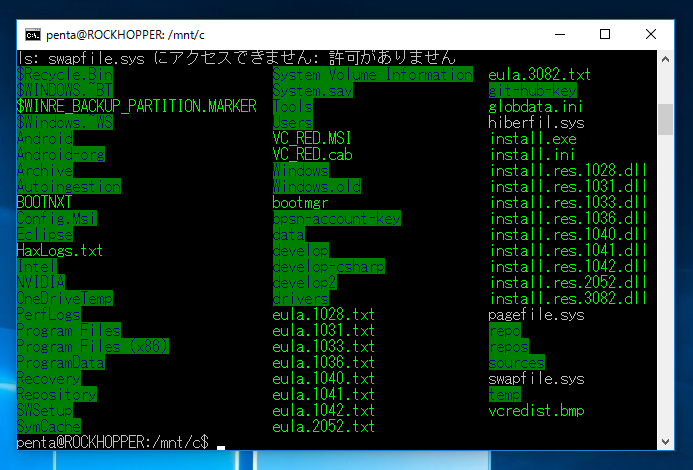Click the Intel directory name
This screenshot has width=693, height=470.
pos(37,267)
